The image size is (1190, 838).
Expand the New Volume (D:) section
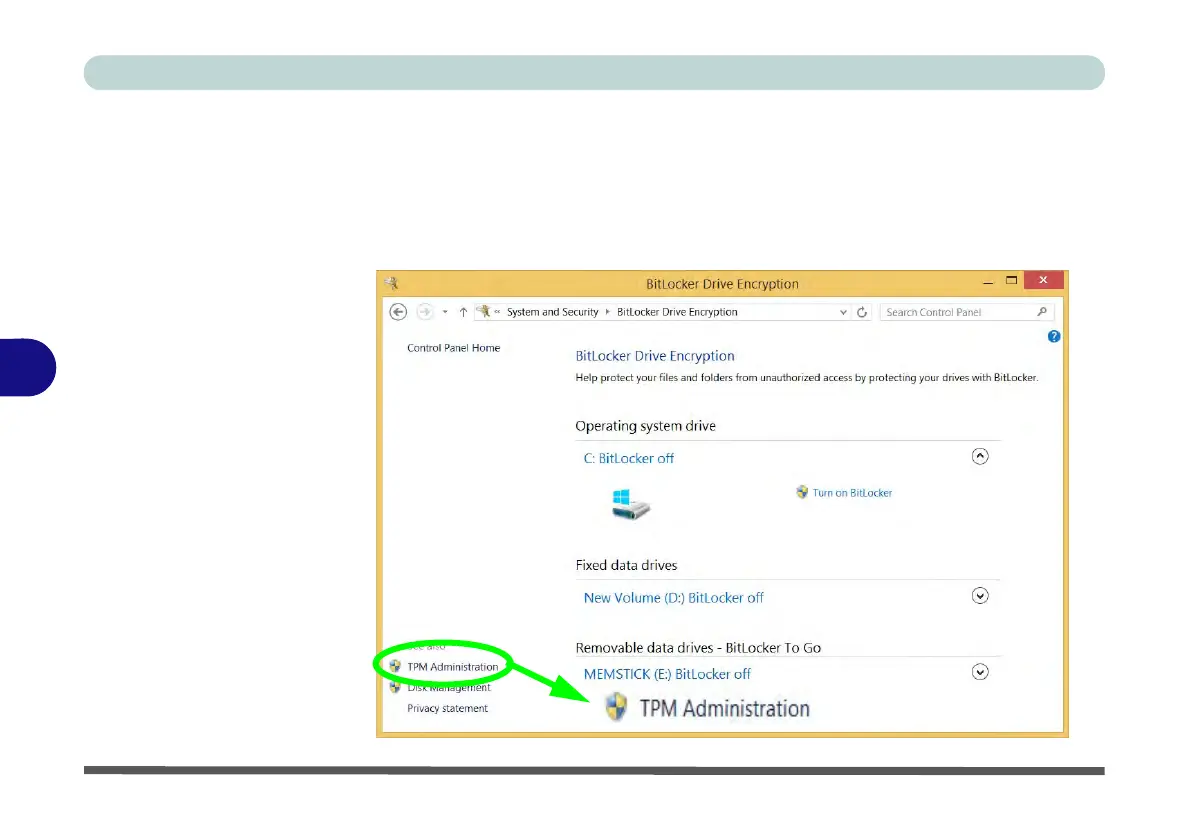click(980, 596)
